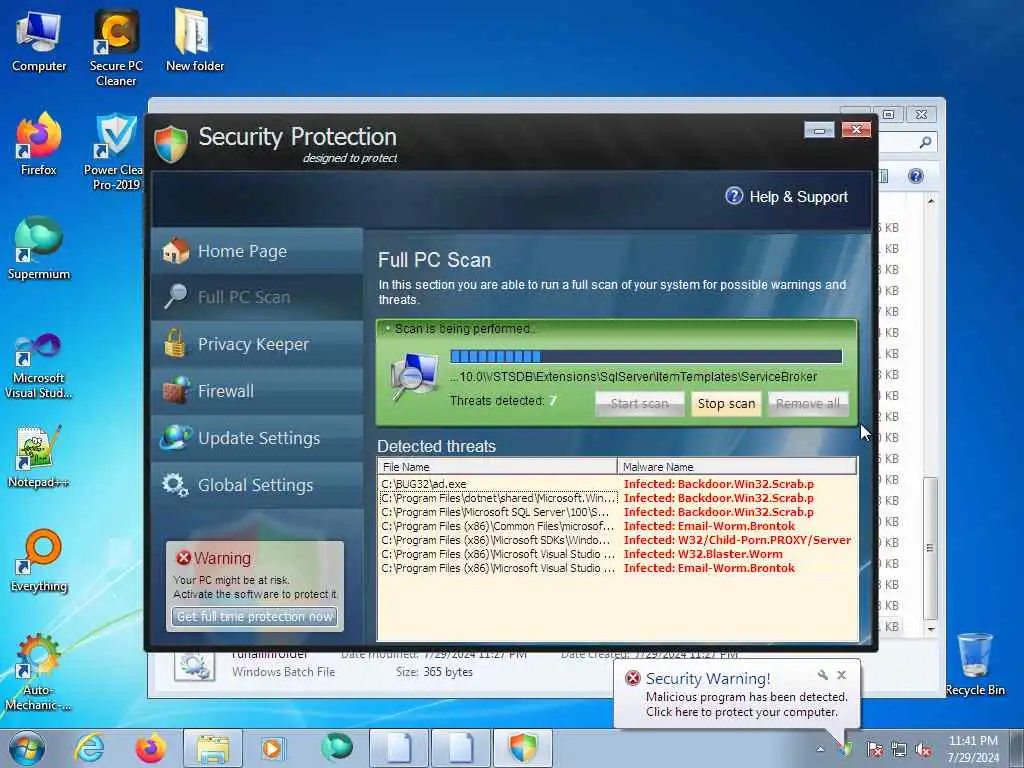
Task: Click the Action Center flag tray icon
Action: (x=874, y=750)
